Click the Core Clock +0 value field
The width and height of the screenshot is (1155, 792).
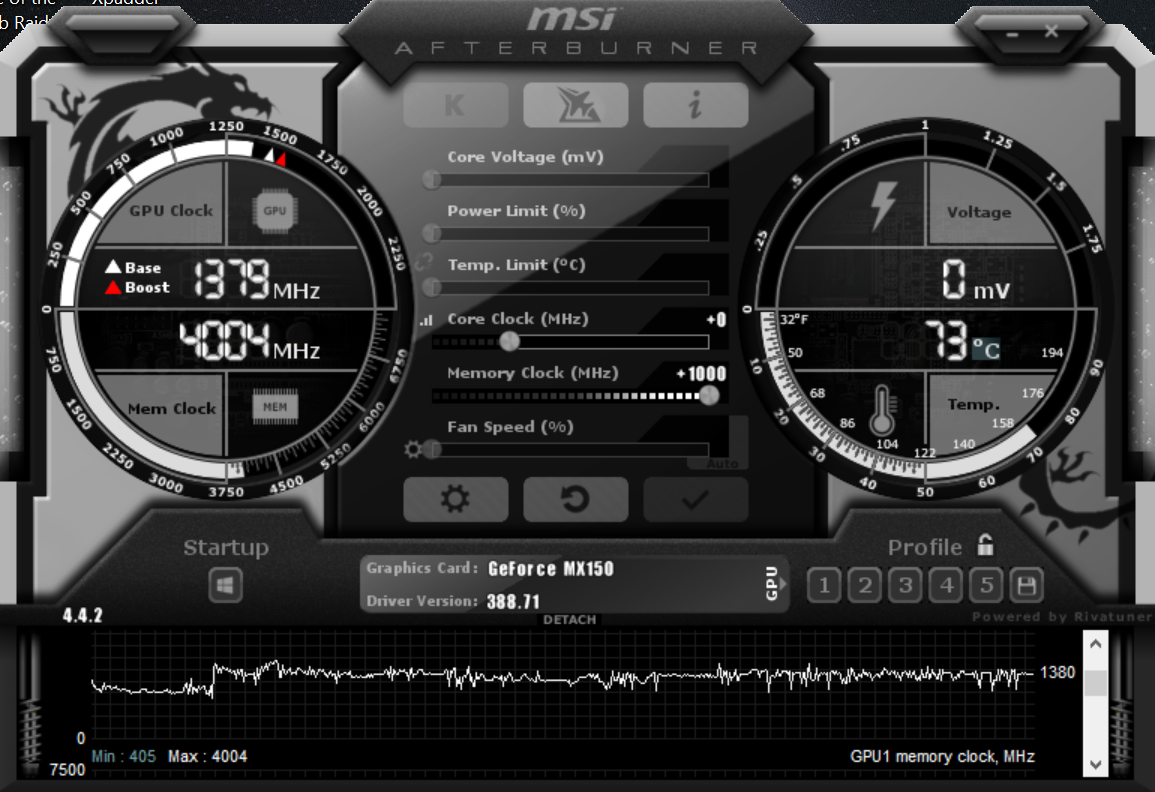(716, 320)
